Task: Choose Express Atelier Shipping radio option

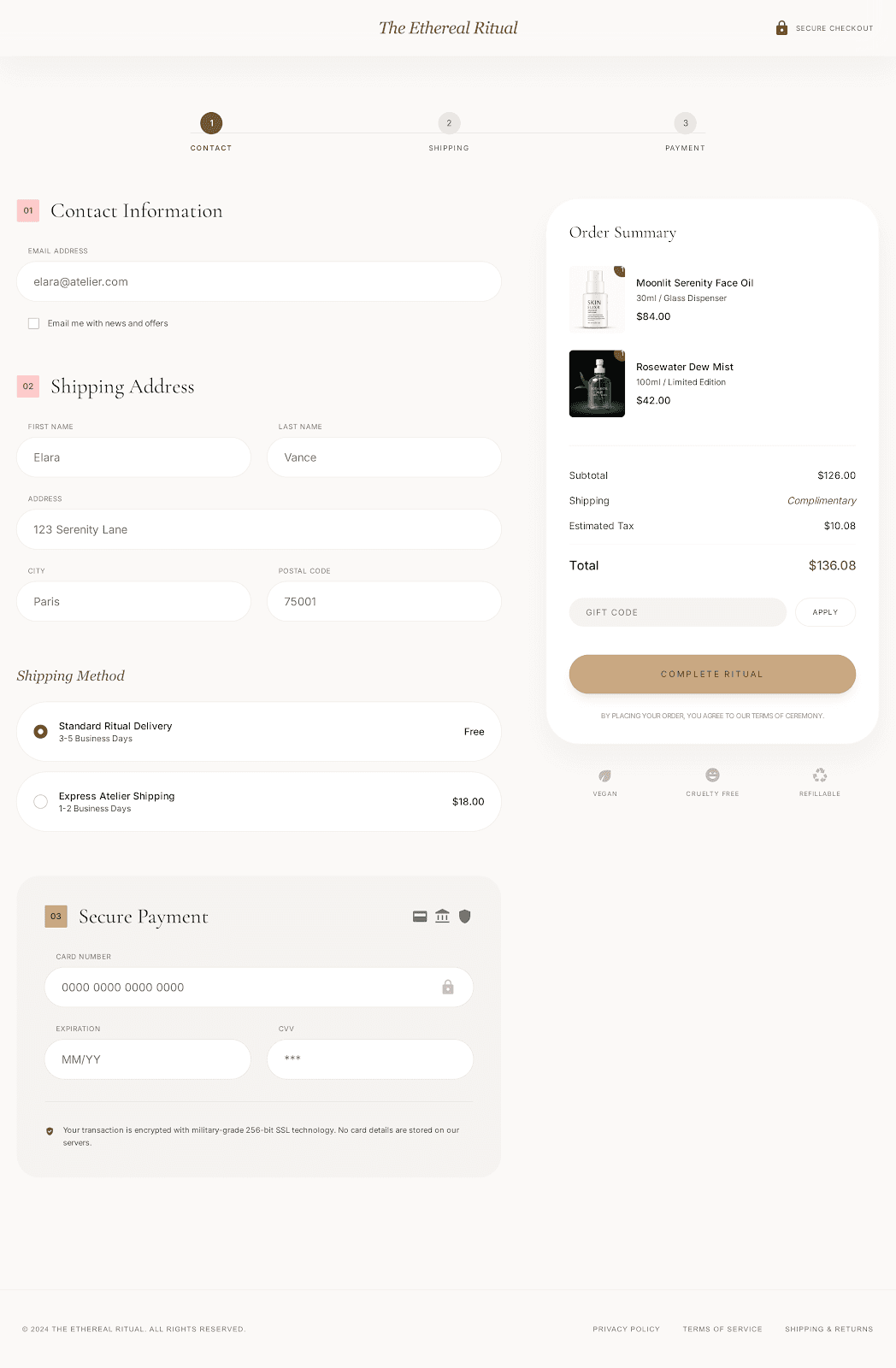Action: [40, 802]
